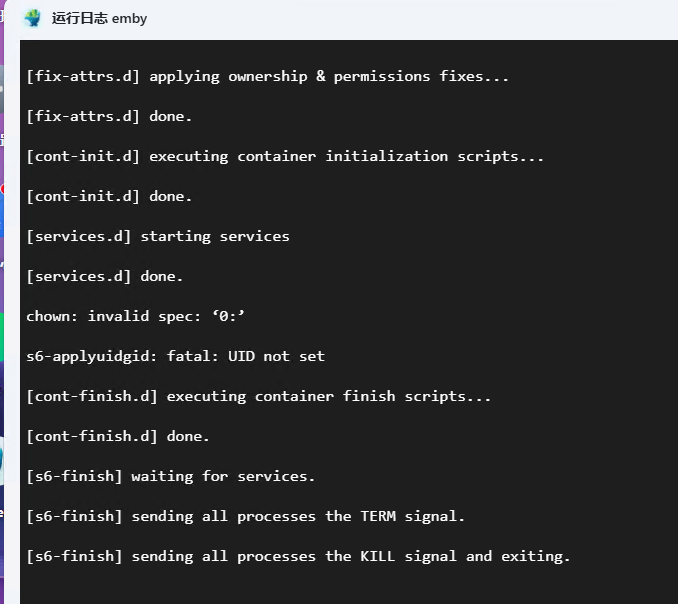Screen dimensions: 678x604
Task: Click the word KILL in the last line
Action: pyautogui.click(x=378, y=556)
